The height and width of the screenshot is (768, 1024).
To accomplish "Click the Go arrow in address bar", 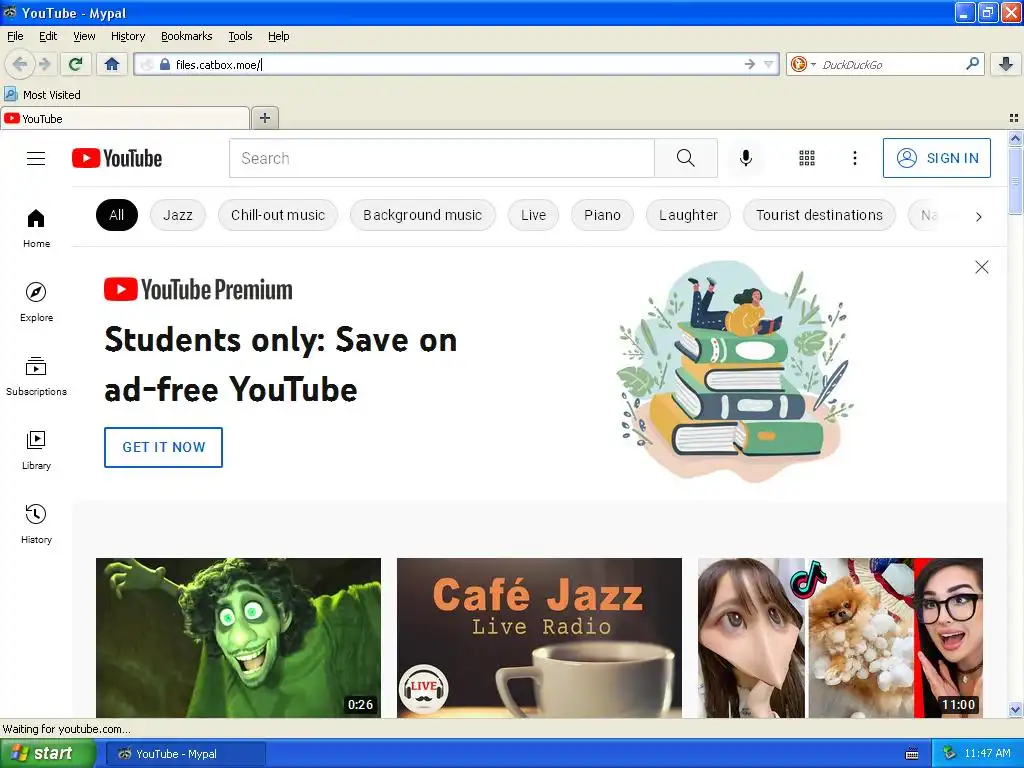I will 750,64.
